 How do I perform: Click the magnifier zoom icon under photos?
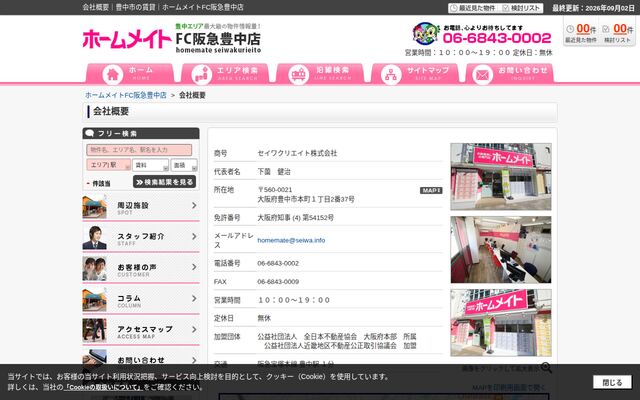click(x=546, y=367)
